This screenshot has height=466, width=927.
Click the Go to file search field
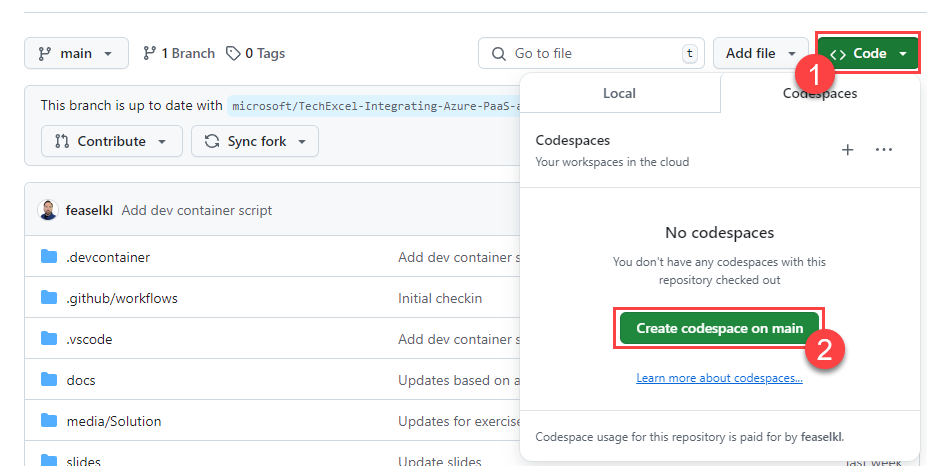pos(590,53)
